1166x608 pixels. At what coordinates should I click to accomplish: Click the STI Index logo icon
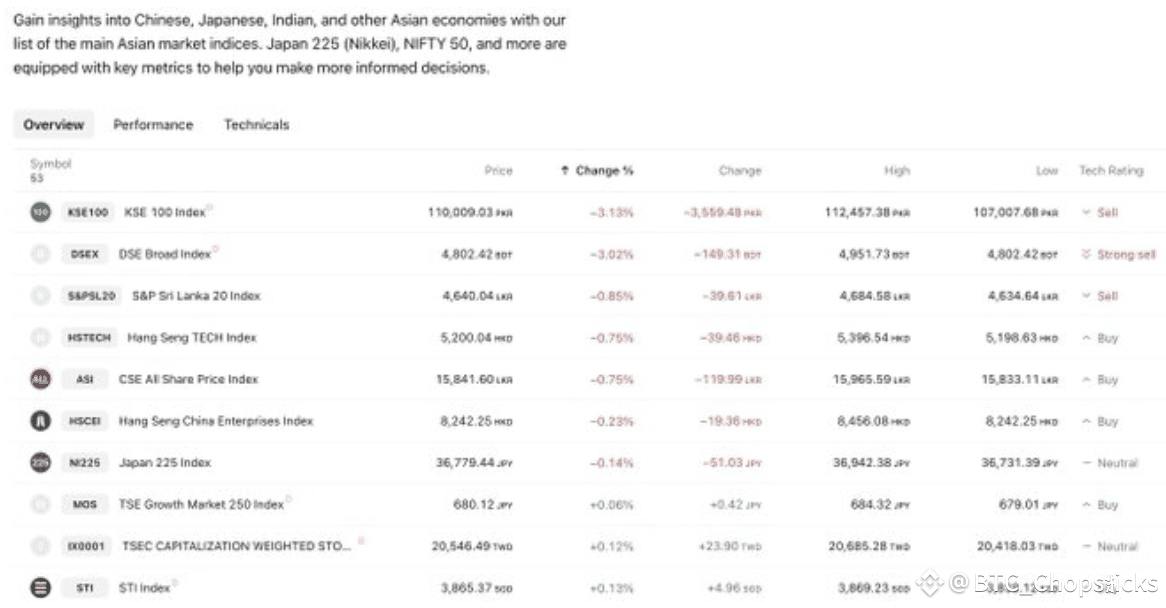(40, 587)
